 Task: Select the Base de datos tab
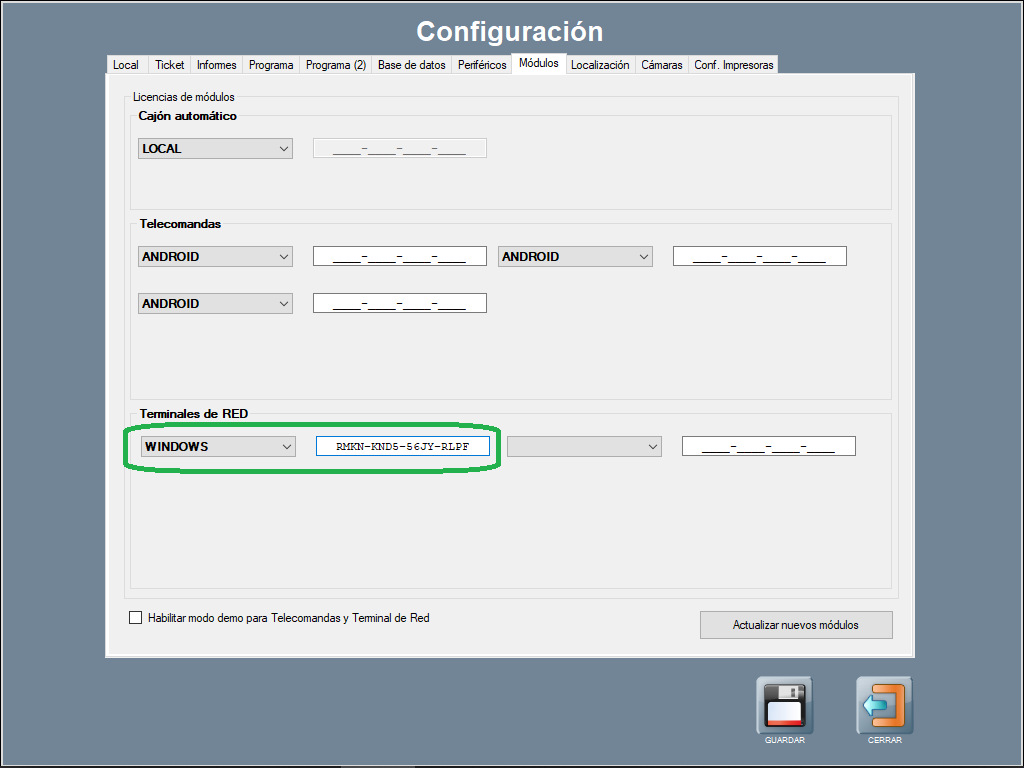(x=411, y=65)
